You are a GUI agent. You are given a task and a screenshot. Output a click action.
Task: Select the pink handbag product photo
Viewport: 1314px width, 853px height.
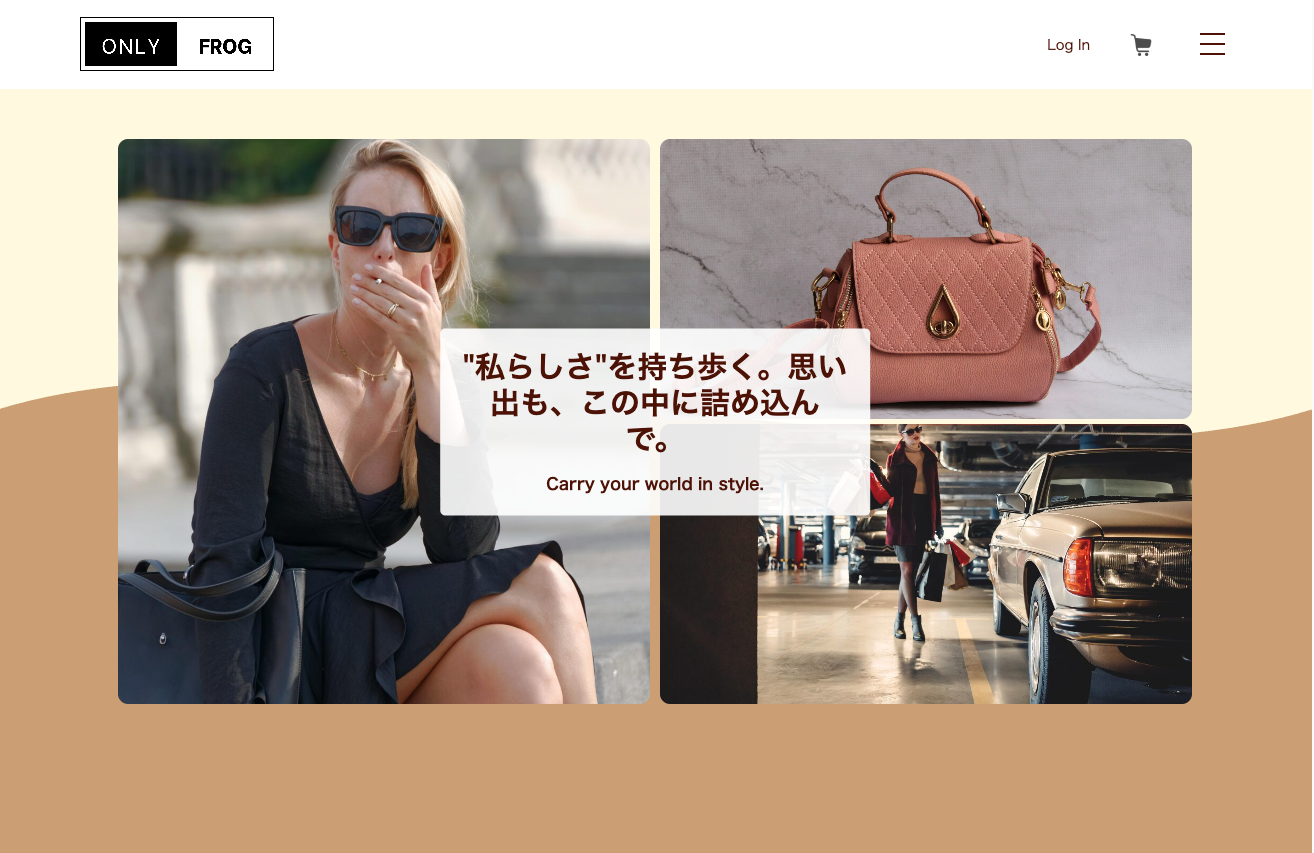click(x=926, y=278)
